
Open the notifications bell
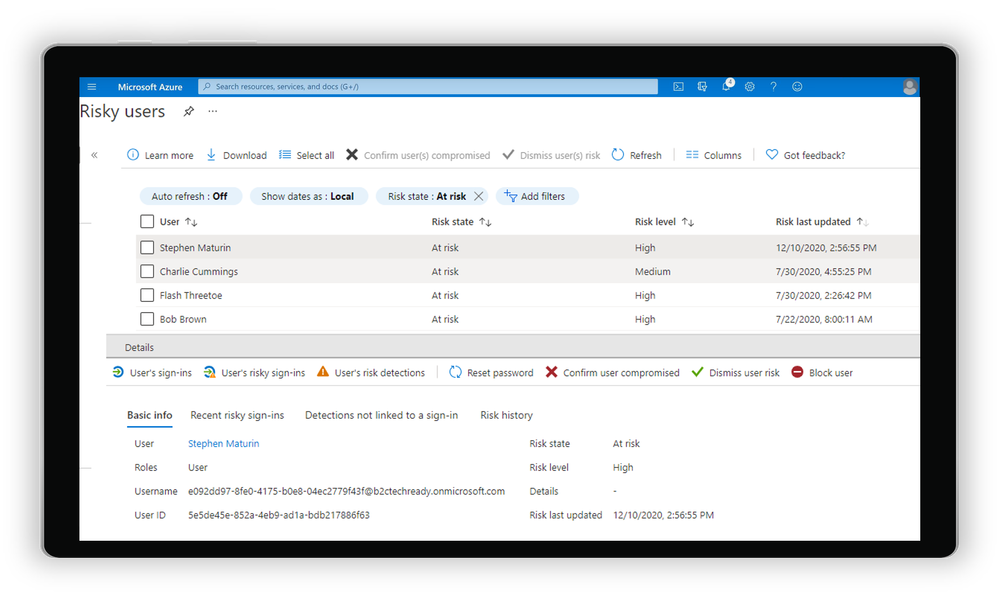(726, 86)
